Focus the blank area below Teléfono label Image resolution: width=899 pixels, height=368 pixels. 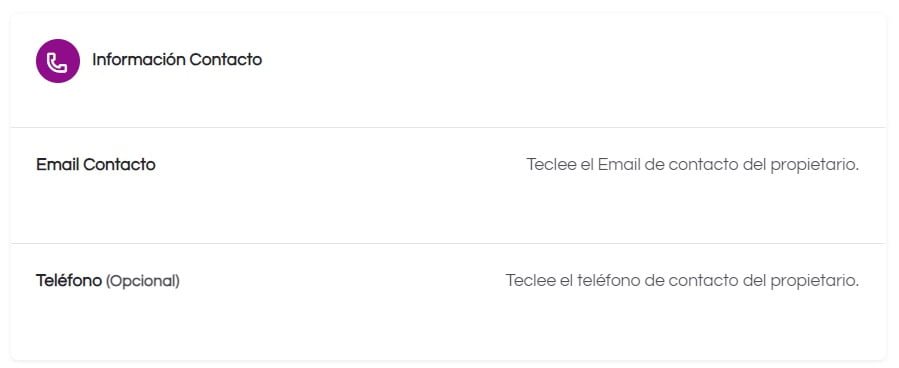[448, 324]
